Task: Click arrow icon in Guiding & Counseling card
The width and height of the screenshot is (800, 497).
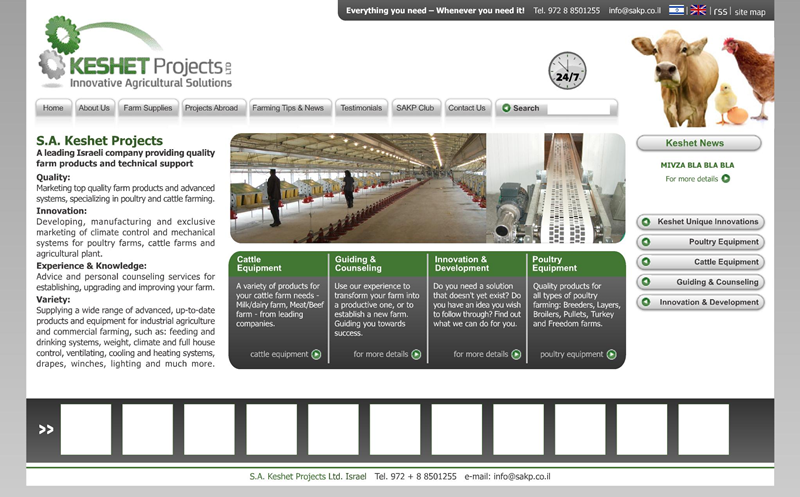Action: click(x=416, y=354)
